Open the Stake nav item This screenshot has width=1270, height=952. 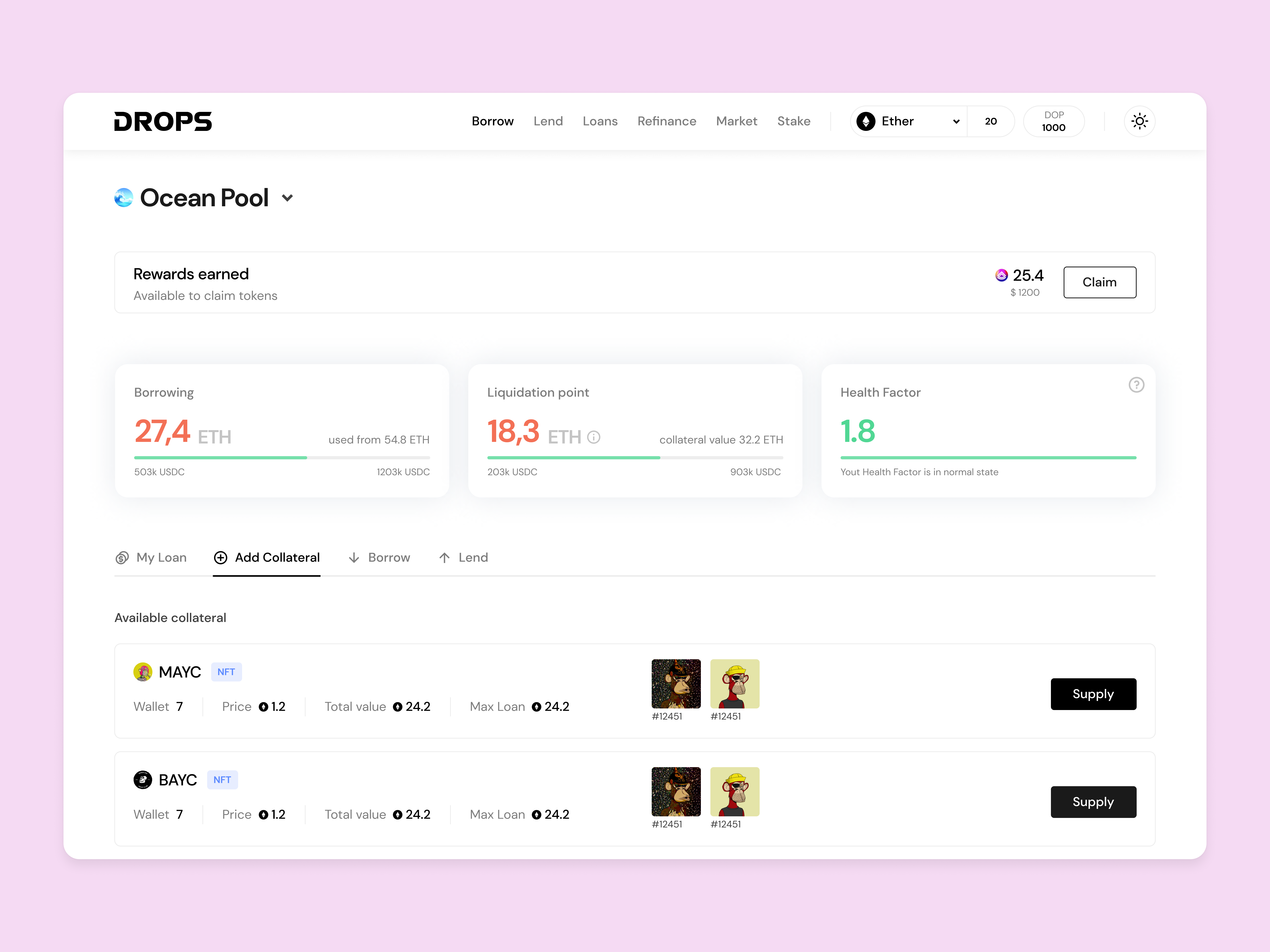coord(794,121)
